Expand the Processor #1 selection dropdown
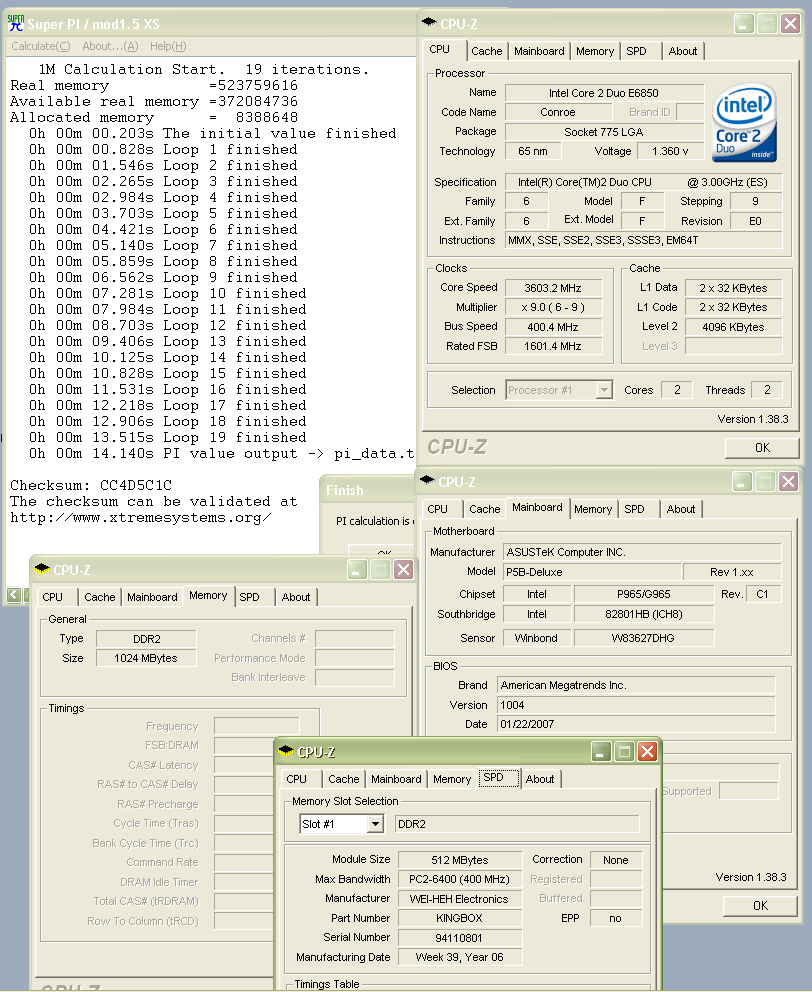Screen dimensions: 812x992 pyautogui.click(x=604, y=390)
